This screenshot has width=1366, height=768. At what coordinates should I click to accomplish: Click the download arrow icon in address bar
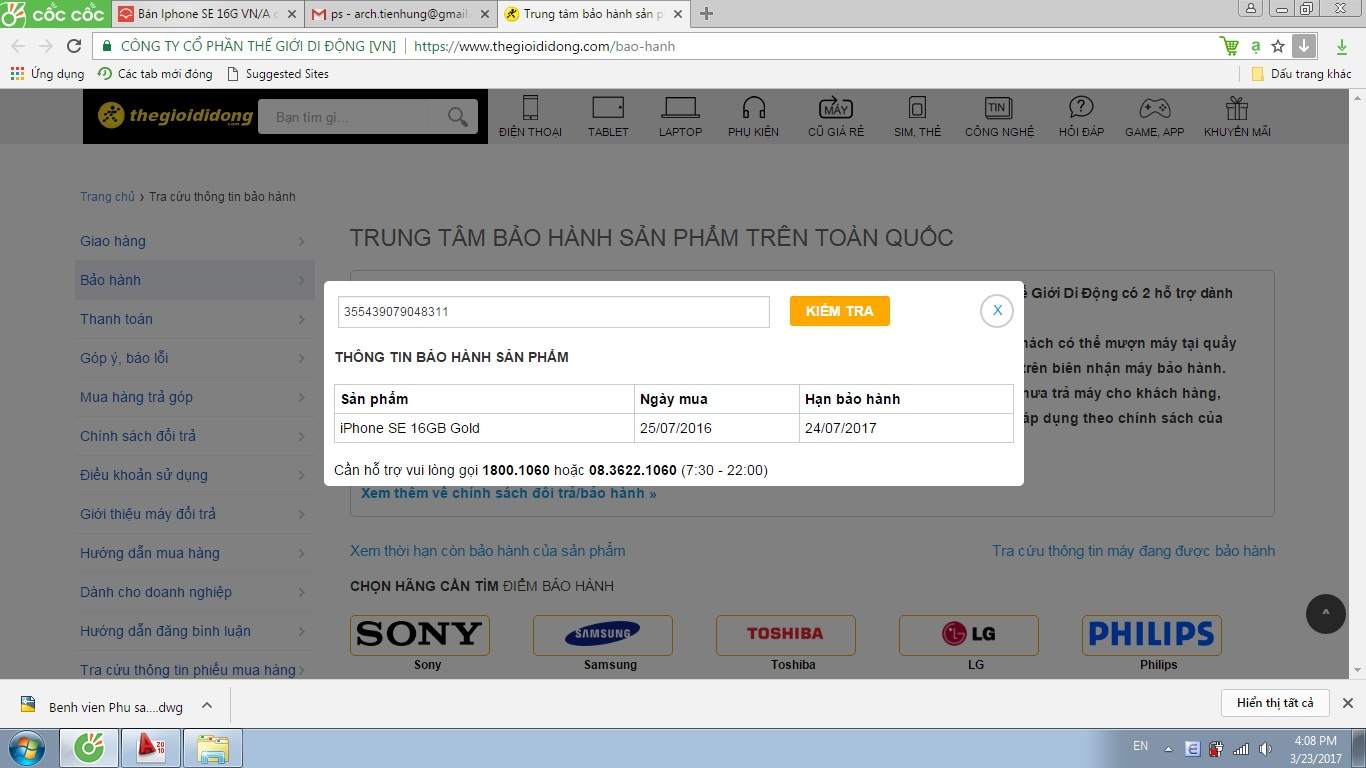(1303, 46)
